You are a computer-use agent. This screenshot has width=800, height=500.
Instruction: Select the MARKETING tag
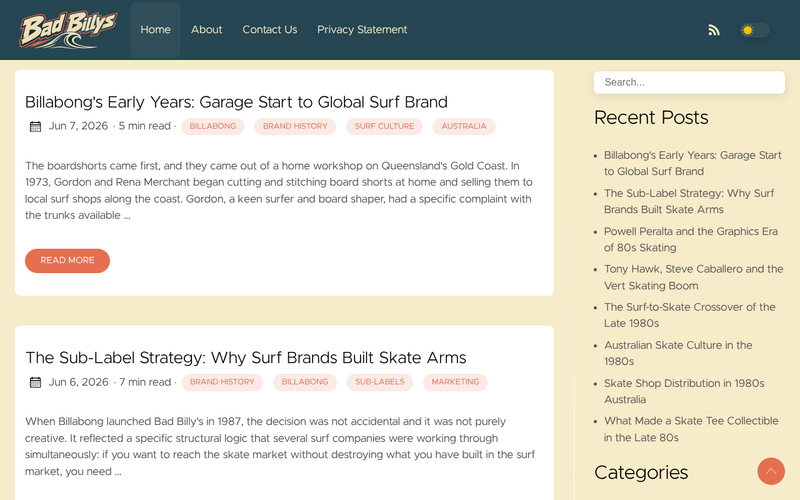[455, 382]
